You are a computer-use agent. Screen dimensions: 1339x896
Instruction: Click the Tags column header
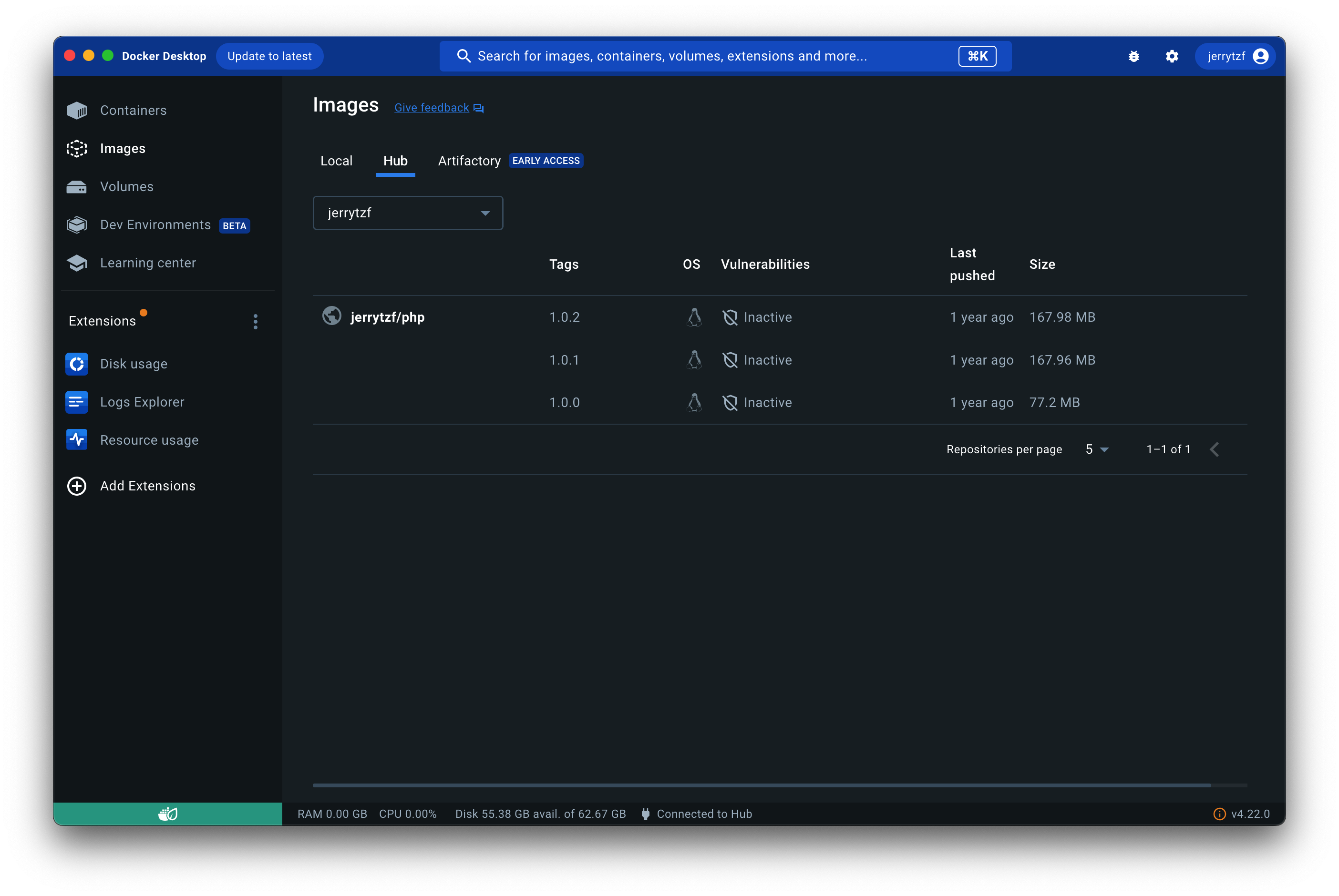coord(564,265)
